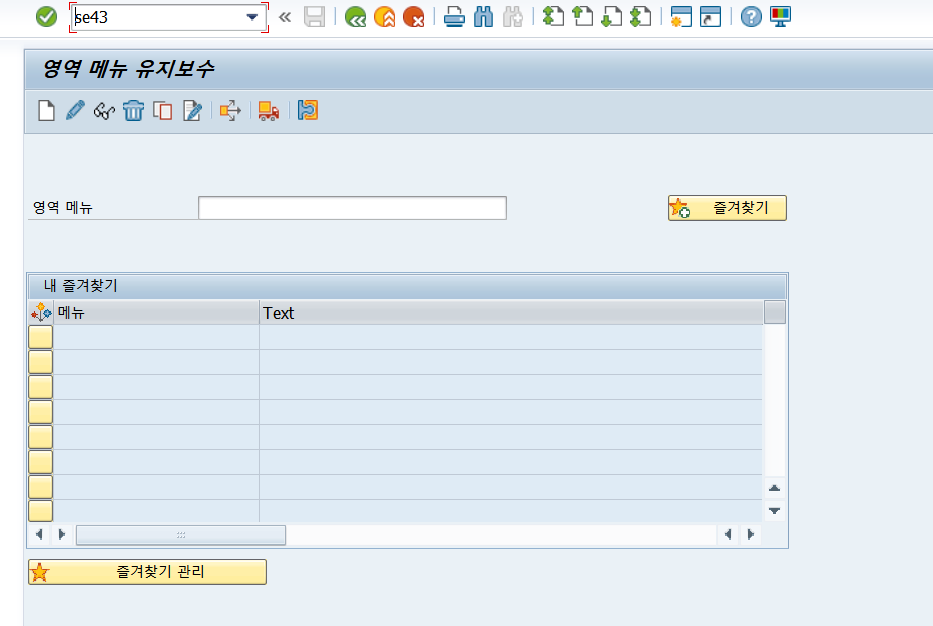
Task: Click the horizontal scrollbar thumb of favorites table
Action: 181,535
